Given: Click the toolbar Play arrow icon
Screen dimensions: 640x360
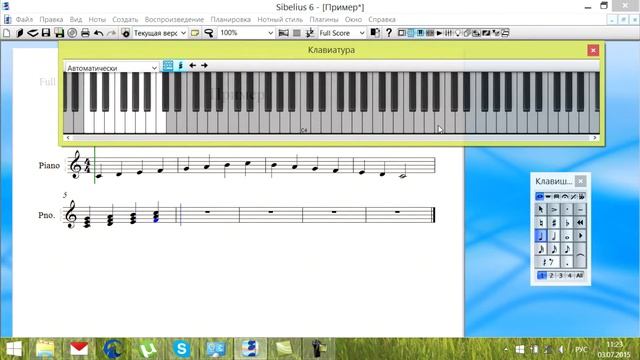Looking at the screenshot, I should 439,33.
